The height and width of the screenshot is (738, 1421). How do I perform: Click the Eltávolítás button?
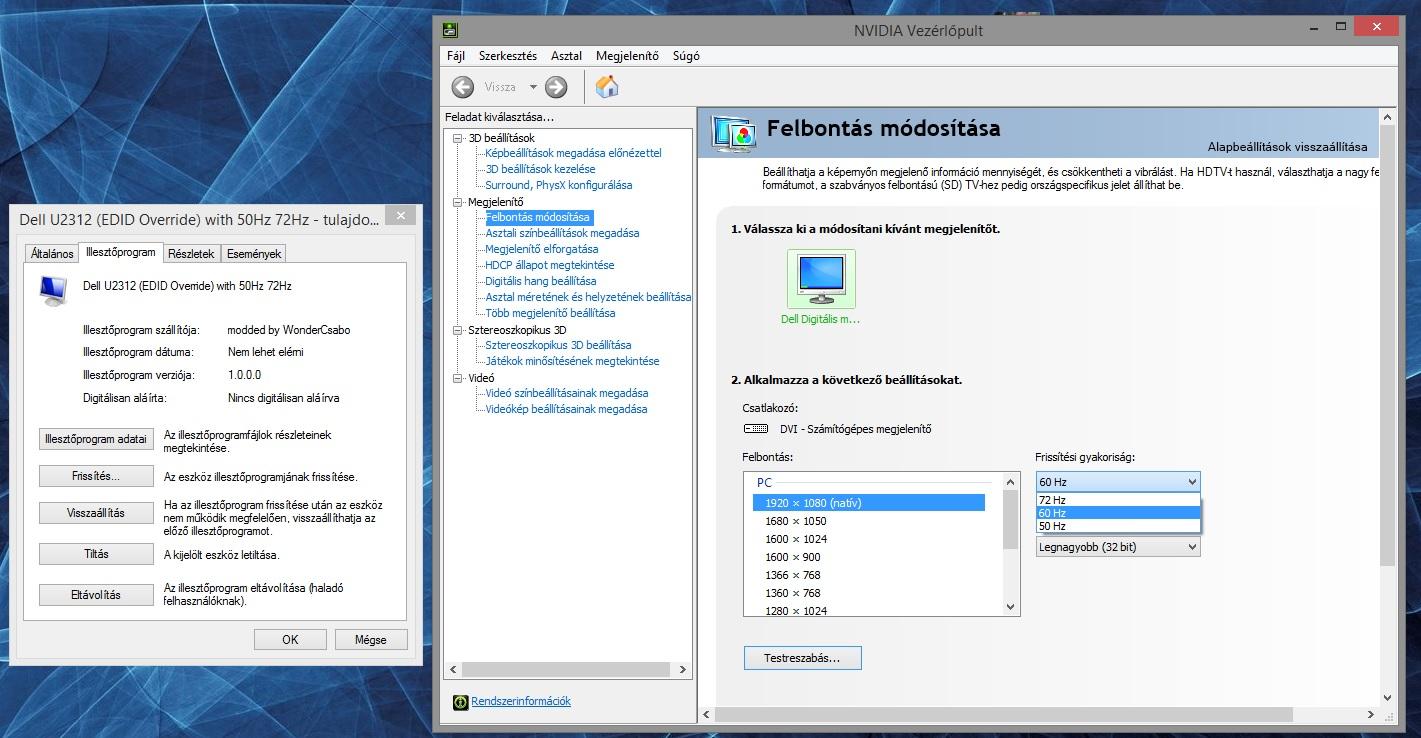(x=96, y=595)
